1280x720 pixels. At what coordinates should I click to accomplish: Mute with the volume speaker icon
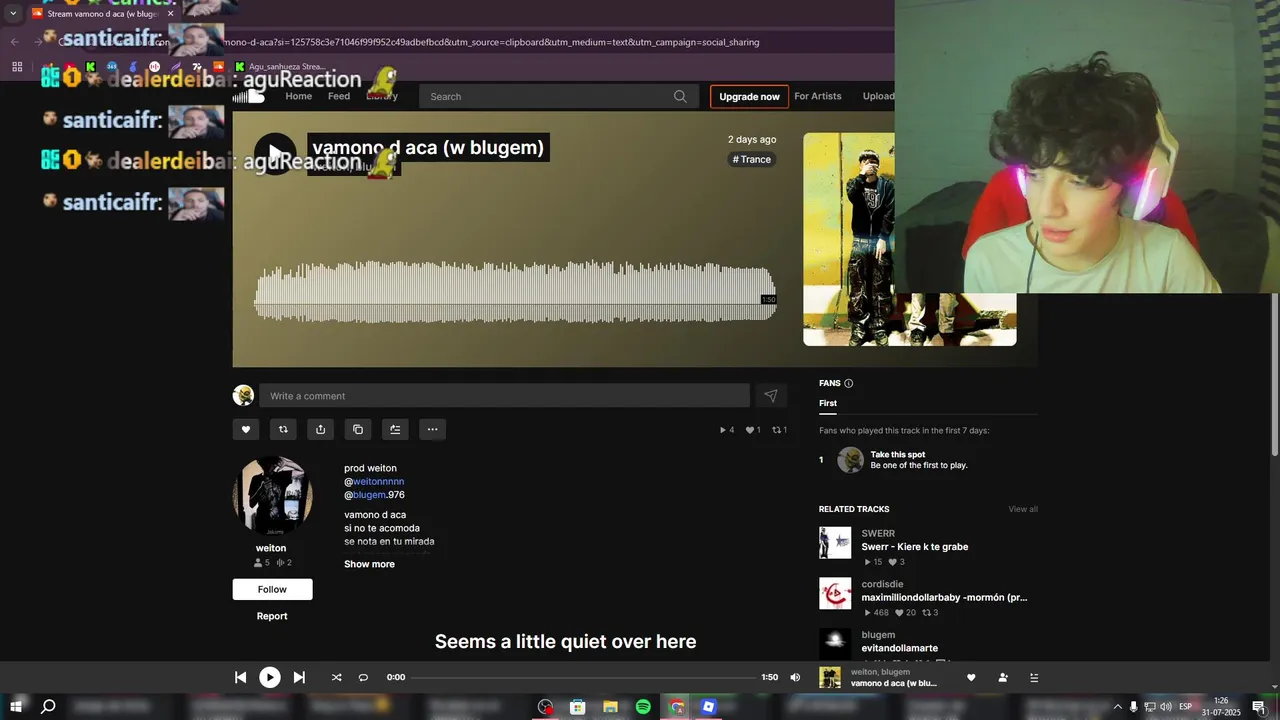coord(795,677)
